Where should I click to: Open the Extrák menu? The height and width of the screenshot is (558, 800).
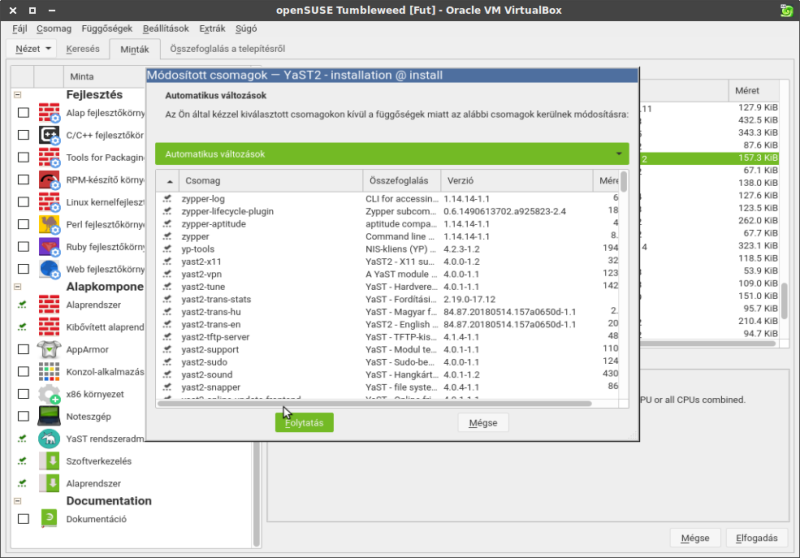(x=212, y=29)
